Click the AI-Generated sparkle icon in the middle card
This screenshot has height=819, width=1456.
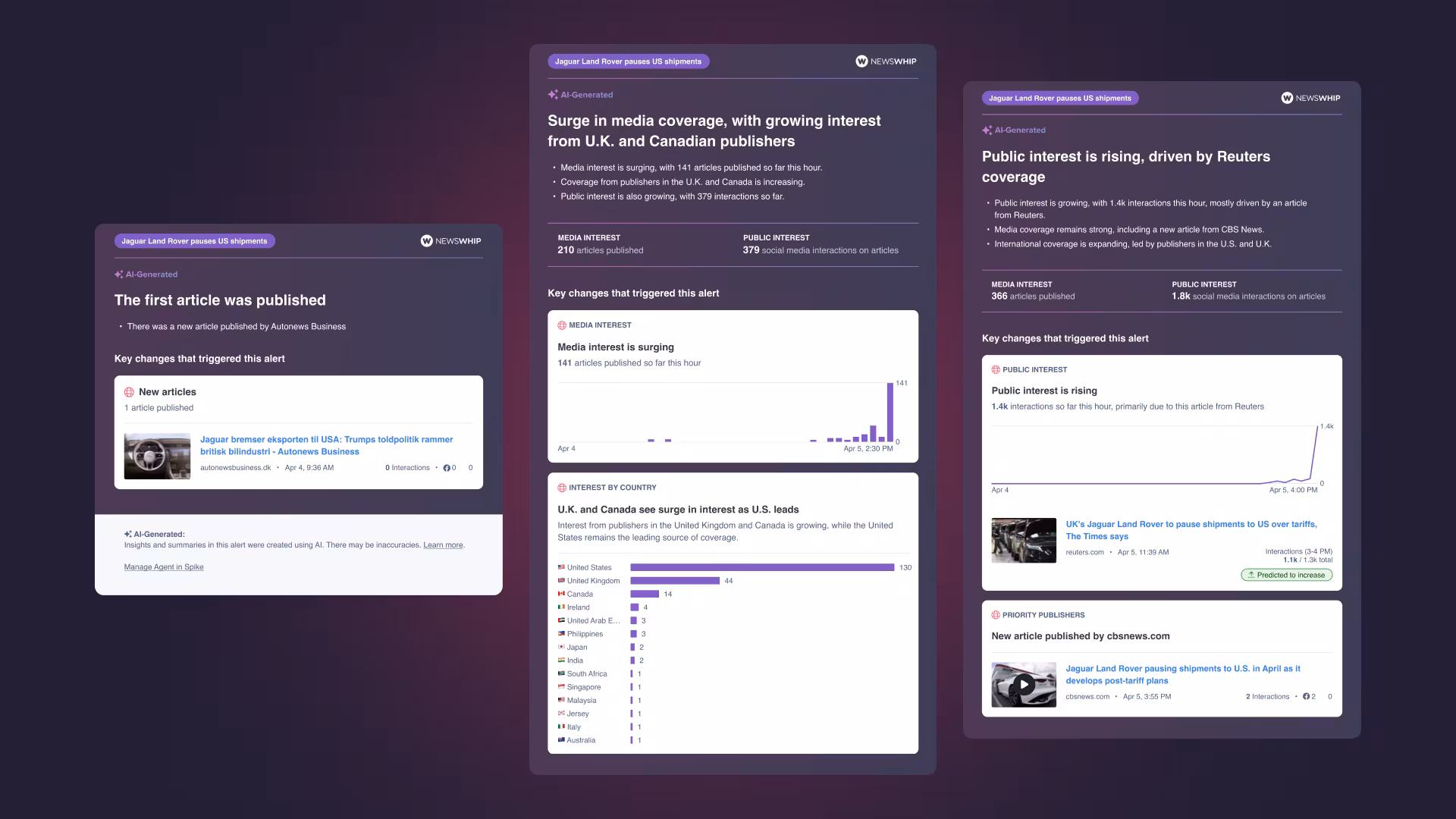[553, 95]
